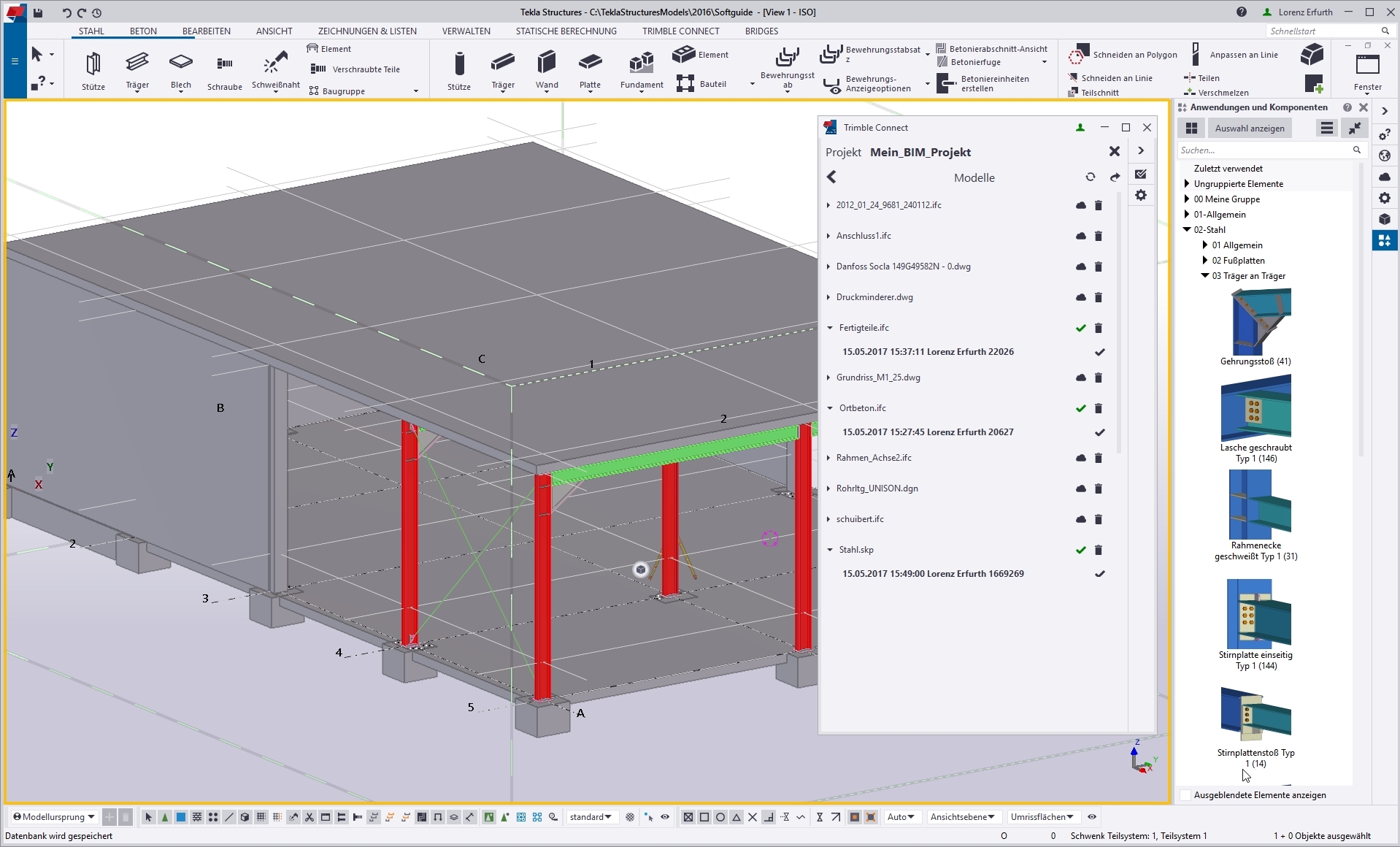Switch to the BETON ribbon tab
This screenshot has height=847, width=1400.
tap(143, 31)
